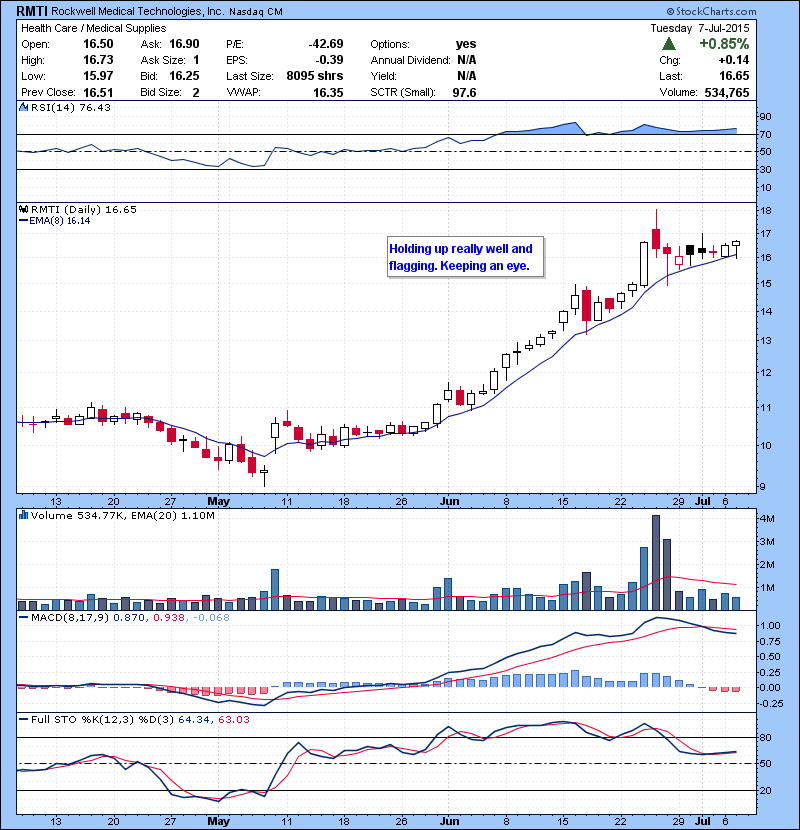
Task: Click the 'RMTI (Daily) 16.65' price label
Action: point(84,210)
